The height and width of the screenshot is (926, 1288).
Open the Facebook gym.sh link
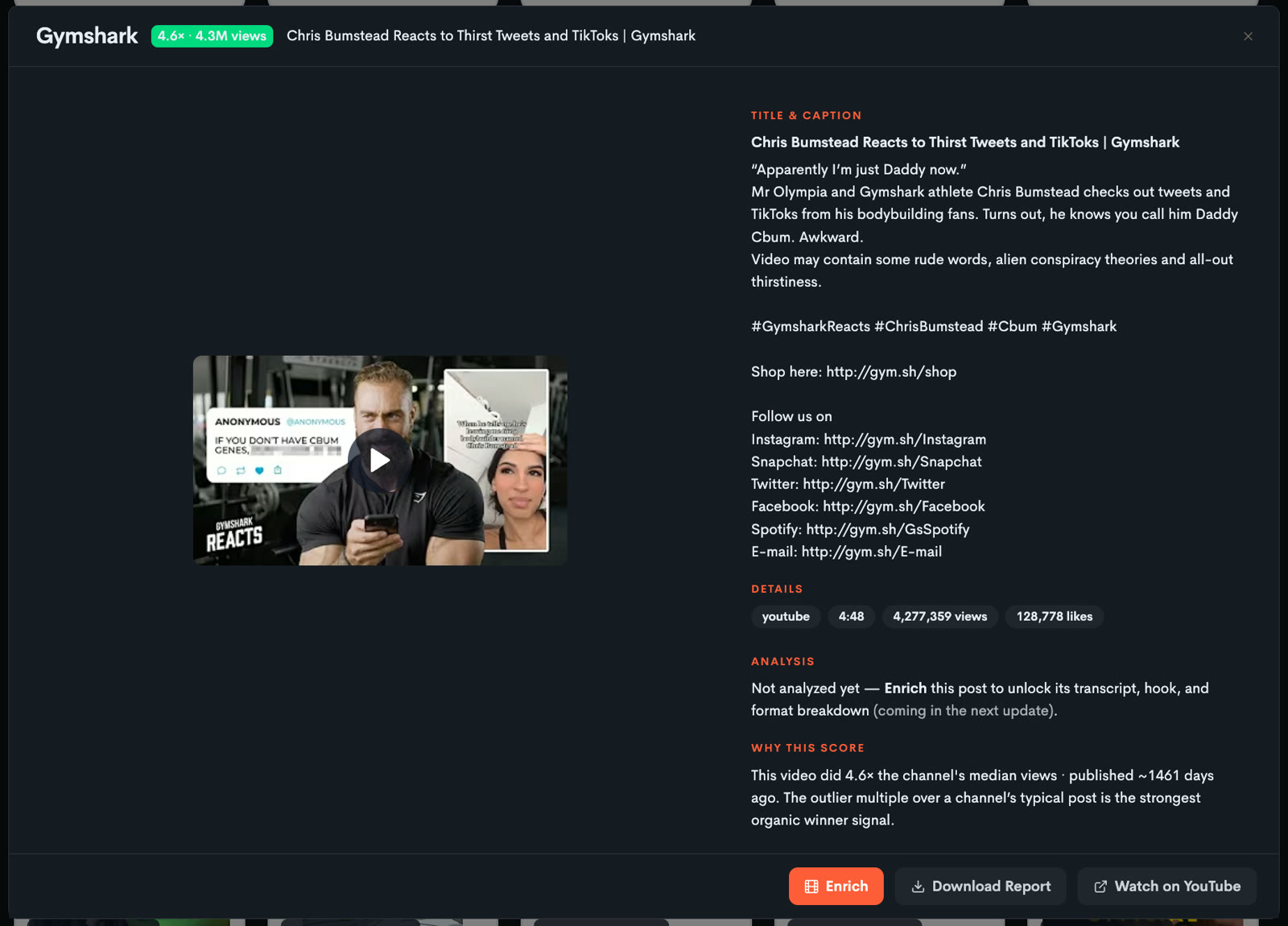click(904, 506)
